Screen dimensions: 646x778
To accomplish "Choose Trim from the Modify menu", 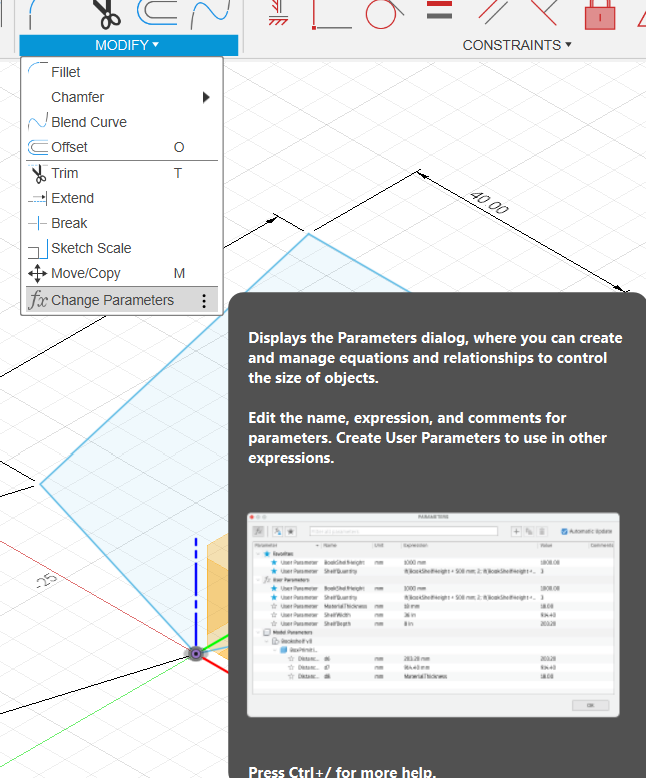I will click(122, 173).
